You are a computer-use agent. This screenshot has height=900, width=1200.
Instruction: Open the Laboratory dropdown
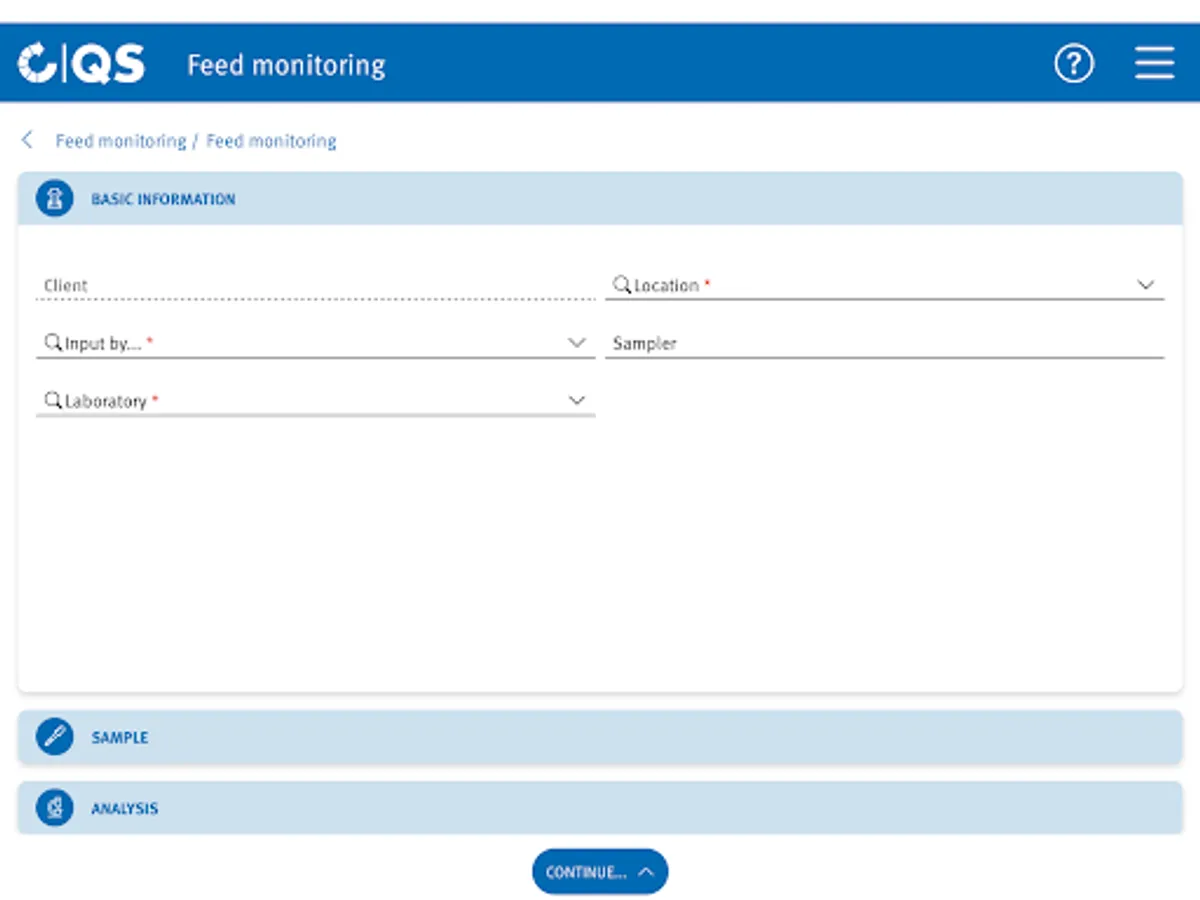577,400
